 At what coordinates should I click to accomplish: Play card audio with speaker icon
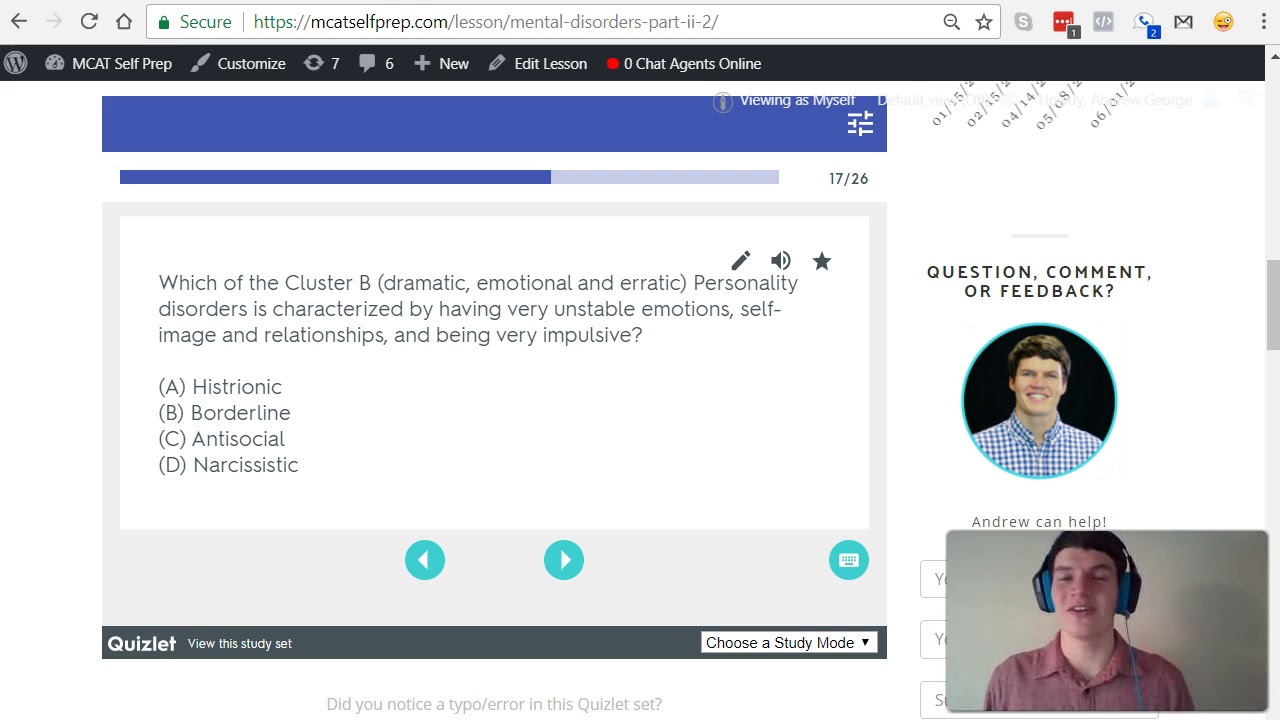pos(781,261)
